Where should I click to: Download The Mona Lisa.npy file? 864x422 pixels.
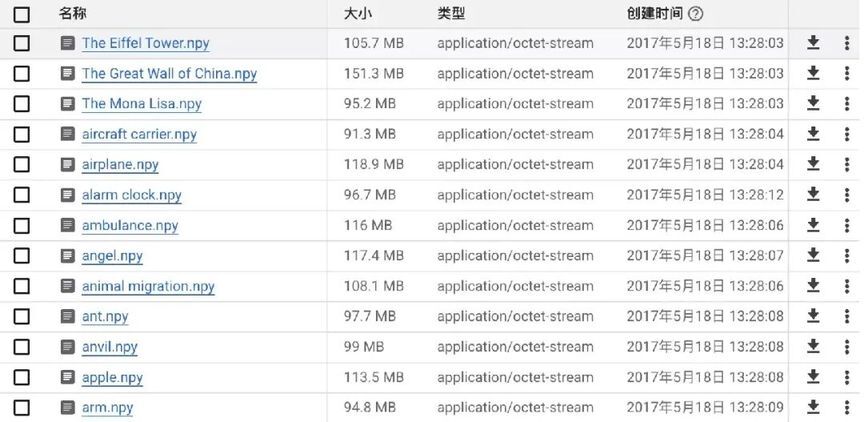(813, 104)
